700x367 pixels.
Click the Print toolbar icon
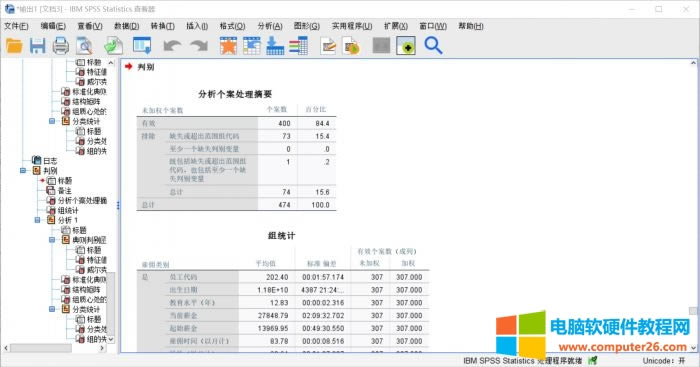click(61, 46)
